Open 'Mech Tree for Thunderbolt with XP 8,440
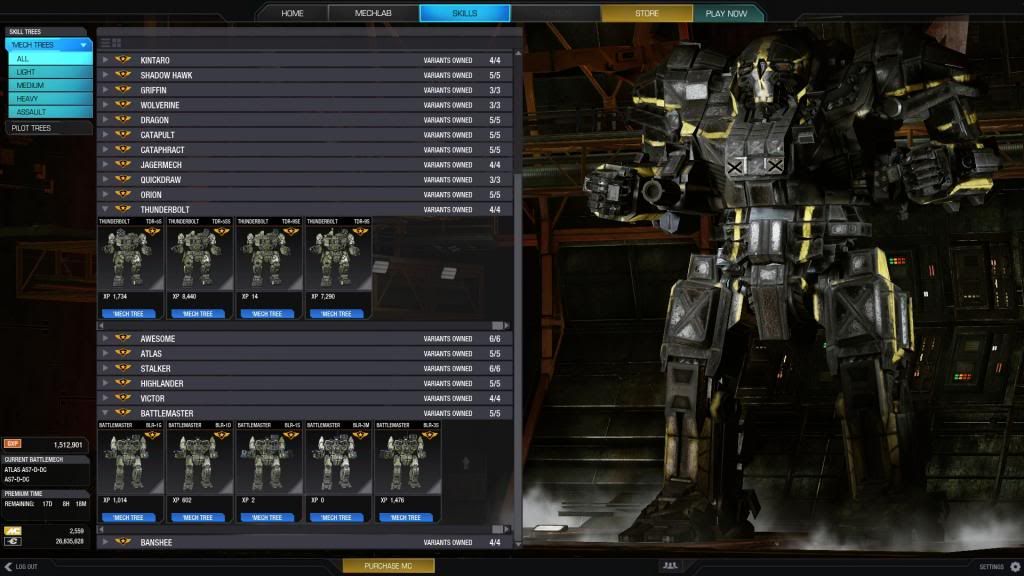The image size is (1024, 576). point(198,314)
